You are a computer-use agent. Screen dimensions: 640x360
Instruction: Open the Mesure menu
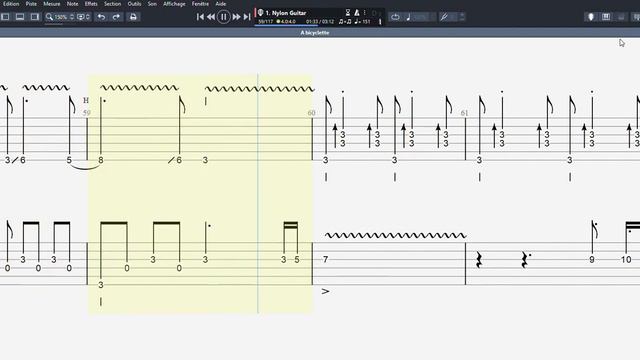coord(52,4)
